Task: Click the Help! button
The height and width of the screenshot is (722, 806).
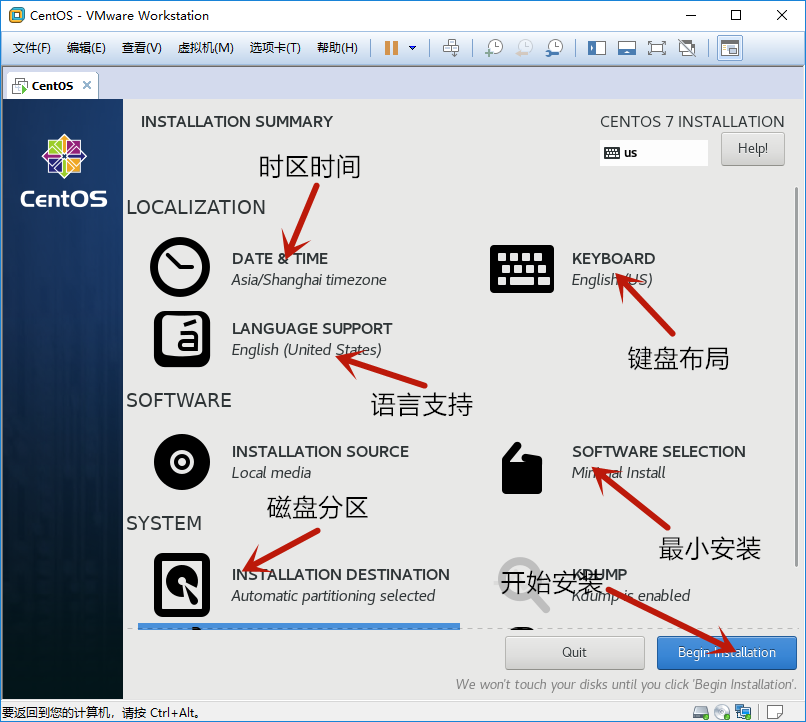Action: tap(753, 149)
